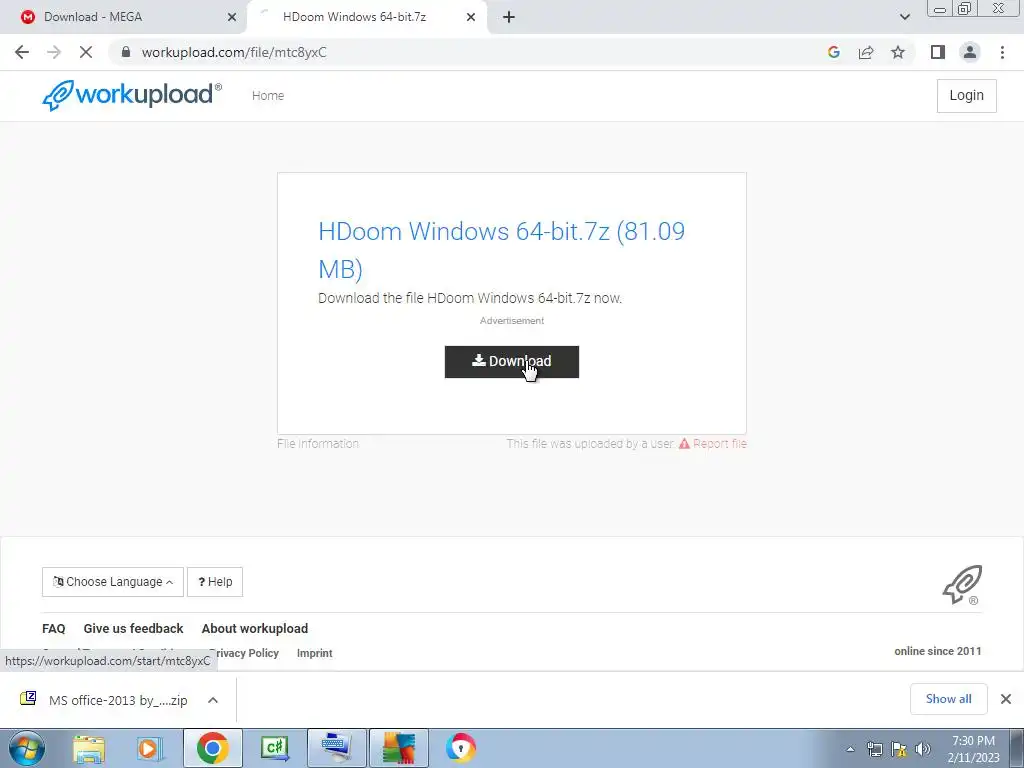Open the tab search chevron
This screenshot has height=768, width=1024.
point(904,17)
